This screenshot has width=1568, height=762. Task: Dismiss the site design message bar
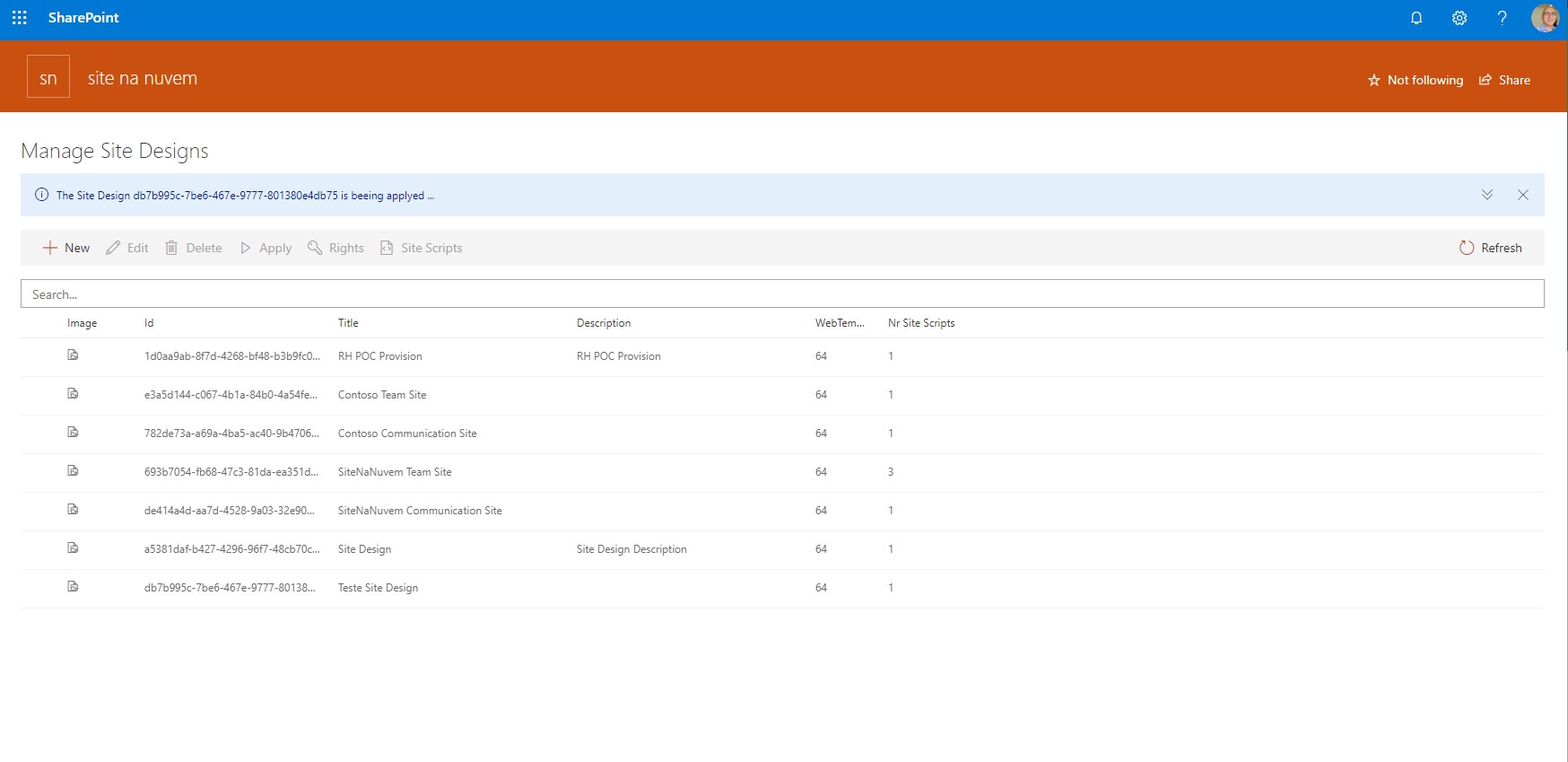coord(1523,195)
